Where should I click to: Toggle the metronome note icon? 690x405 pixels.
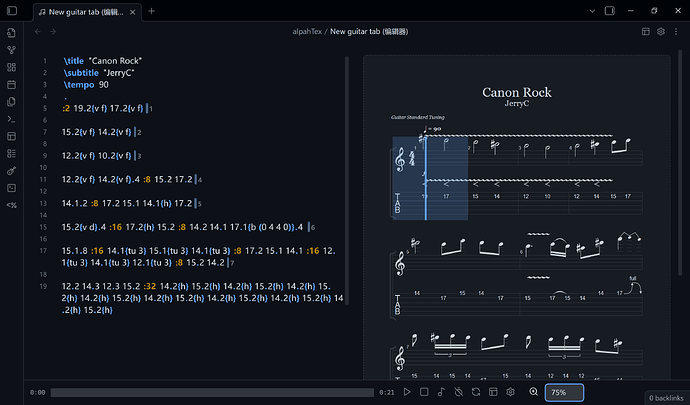pyautogui.click(x=441, y=392)
